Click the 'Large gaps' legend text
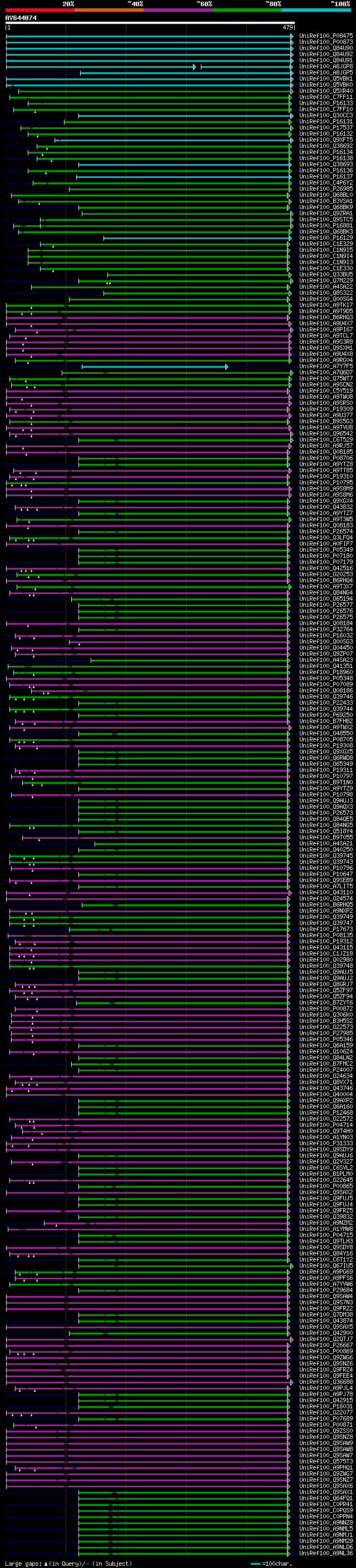Viewport: 356px width, 1568px height. pos(23,1563)
